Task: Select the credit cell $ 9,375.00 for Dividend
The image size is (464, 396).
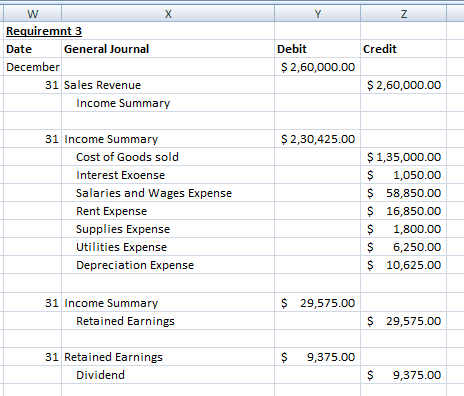Action: tap(404, 375)
